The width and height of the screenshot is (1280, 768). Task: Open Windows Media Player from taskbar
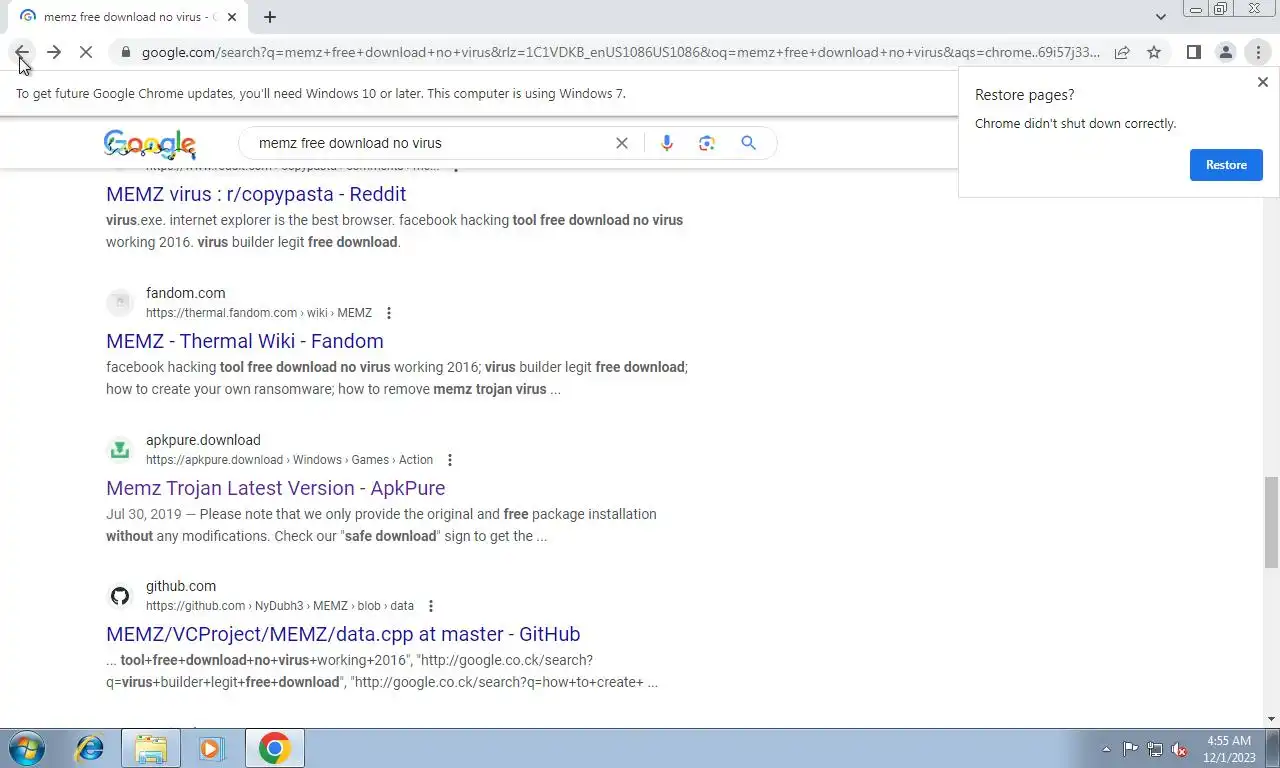tap(211, 748)
